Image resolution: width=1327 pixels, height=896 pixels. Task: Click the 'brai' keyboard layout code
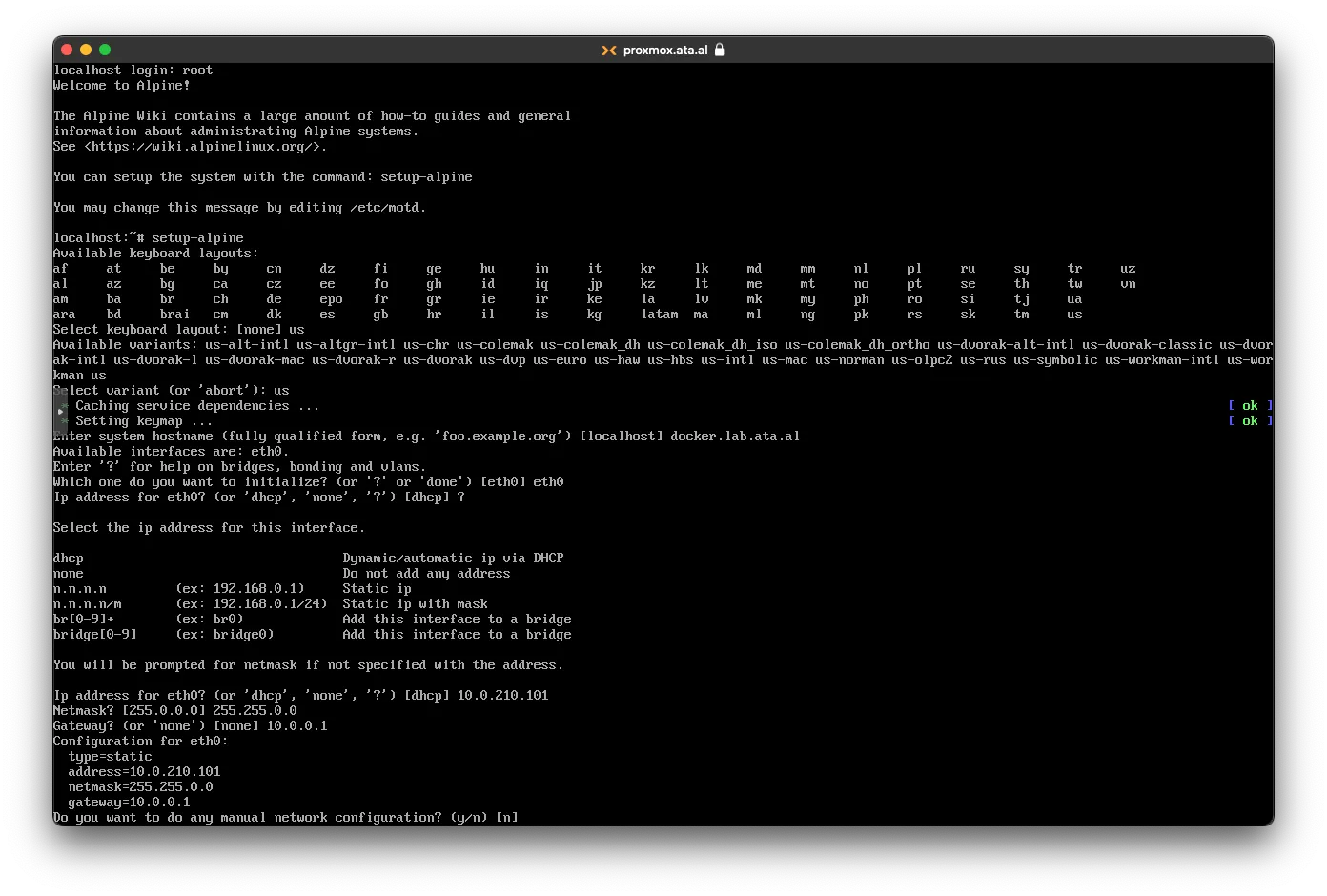[175, 315]
